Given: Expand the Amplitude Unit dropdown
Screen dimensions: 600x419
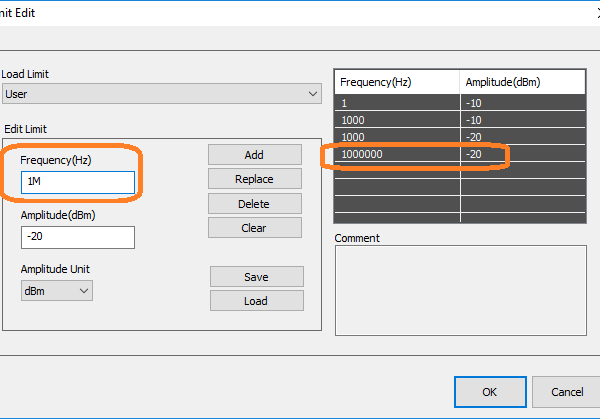Looking at the screenshot, I should coord(57,290).
